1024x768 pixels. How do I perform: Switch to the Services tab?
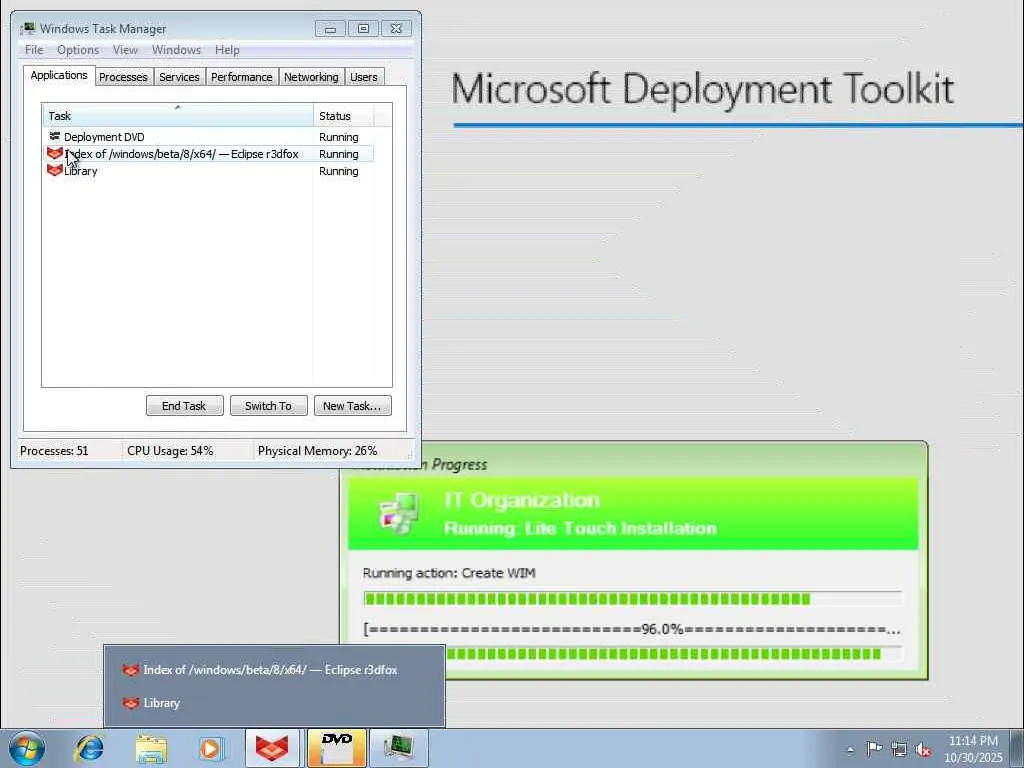pyautogui.click(x=179, y=77)
